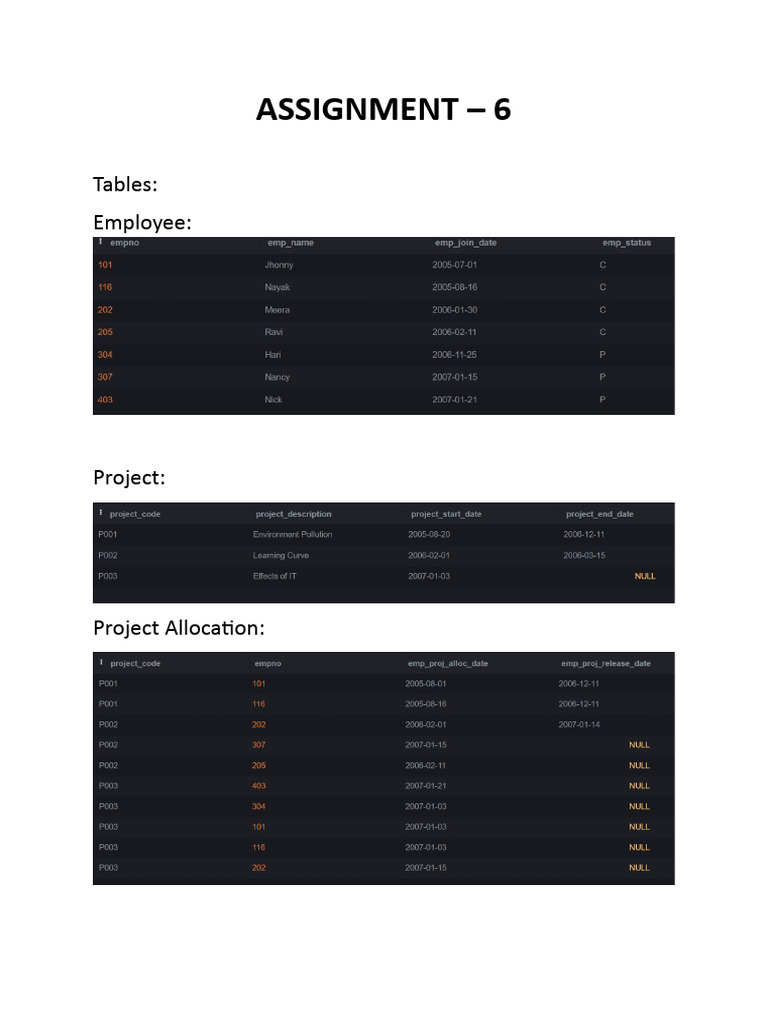
Task: Select the 2007-01-14 release date cell
Action: coord(579,724)
